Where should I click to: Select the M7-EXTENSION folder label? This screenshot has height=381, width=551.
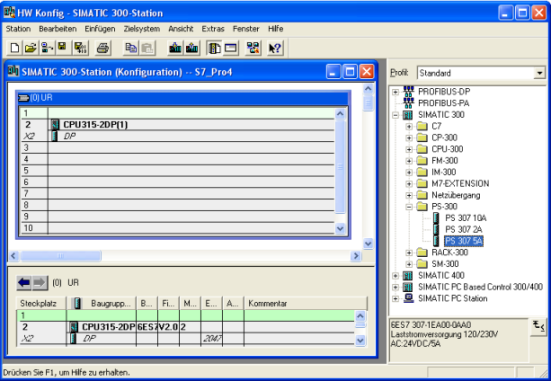click(x=460, y=183)
